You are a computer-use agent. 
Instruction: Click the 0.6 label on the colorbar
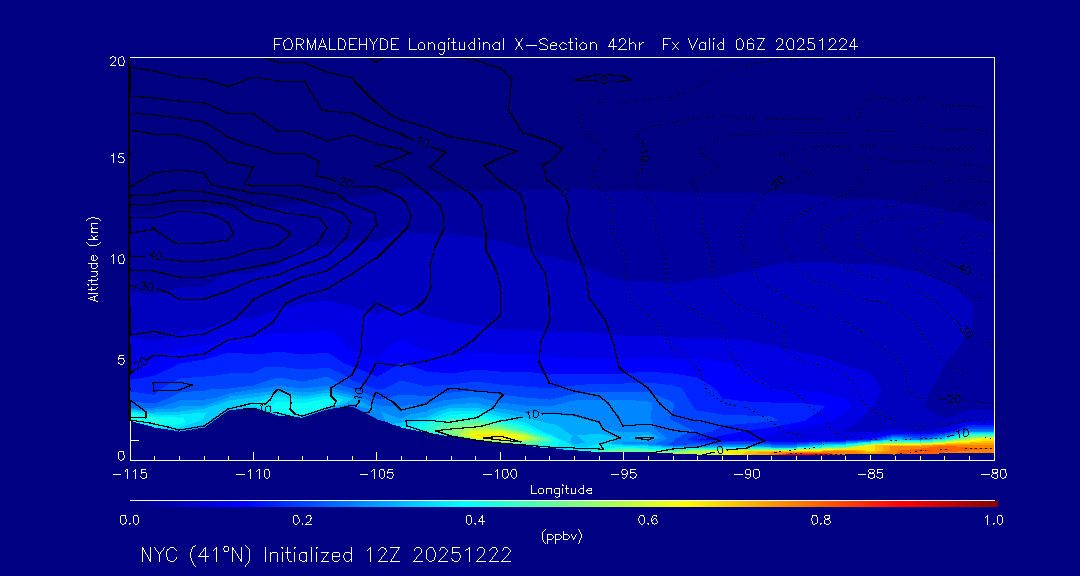click(x=648, y=520)
